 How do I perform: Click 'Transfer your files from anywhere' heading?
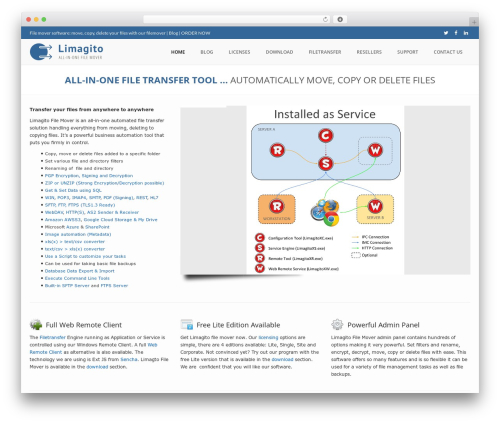click(x=92, y=109)
